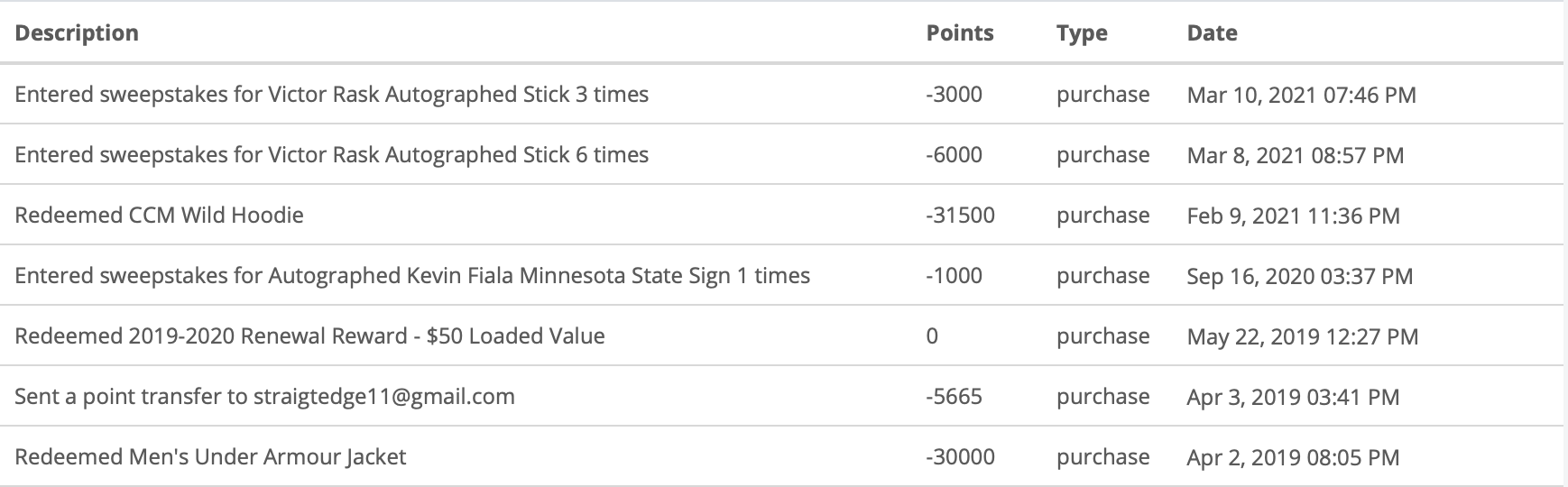Click the May 22, 2019 12:27 PM date
1568x487 pixels.
(x=1302, y=336)
